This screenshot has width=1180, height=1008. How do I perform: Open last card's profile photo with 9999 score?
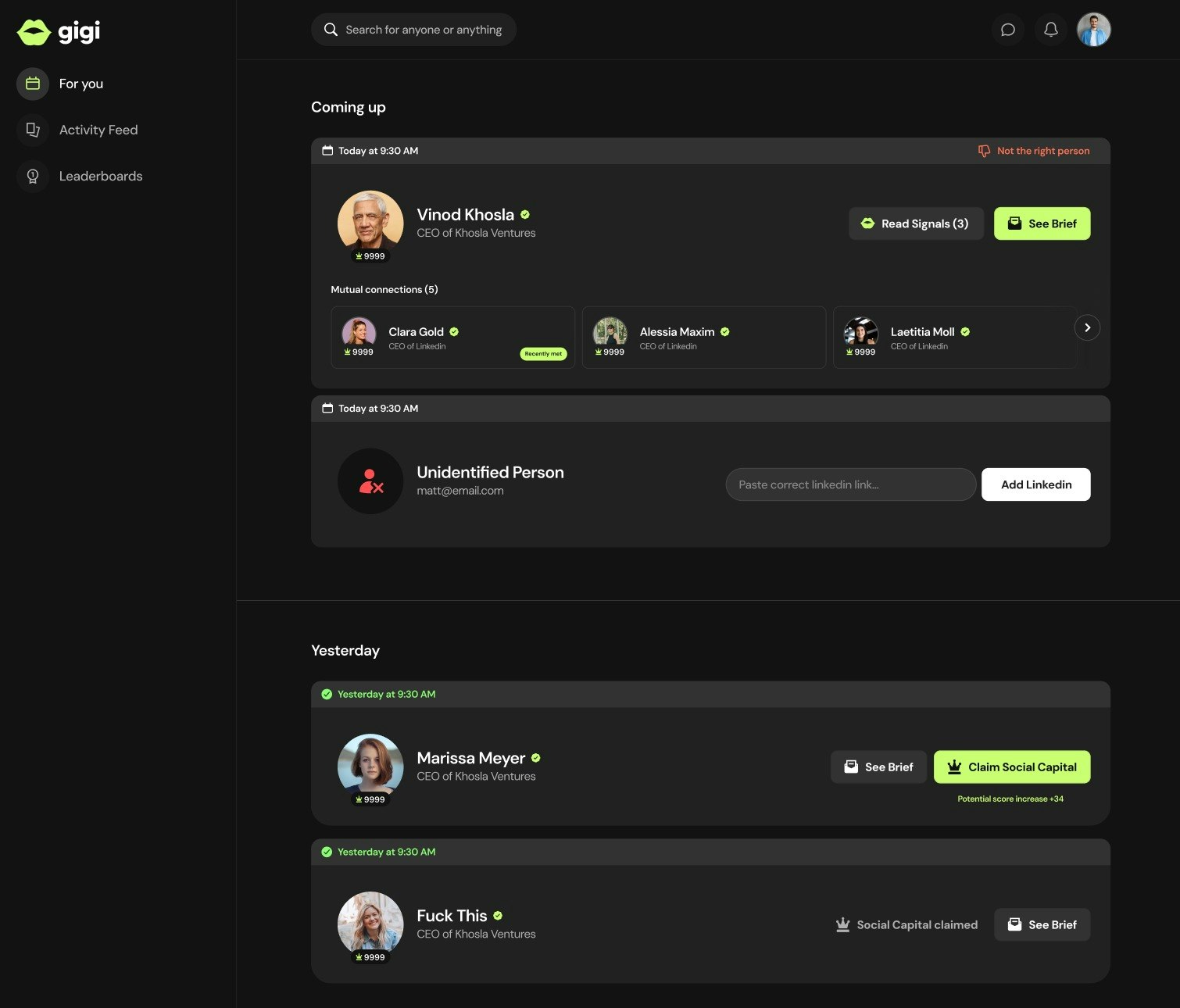(370, 924)
